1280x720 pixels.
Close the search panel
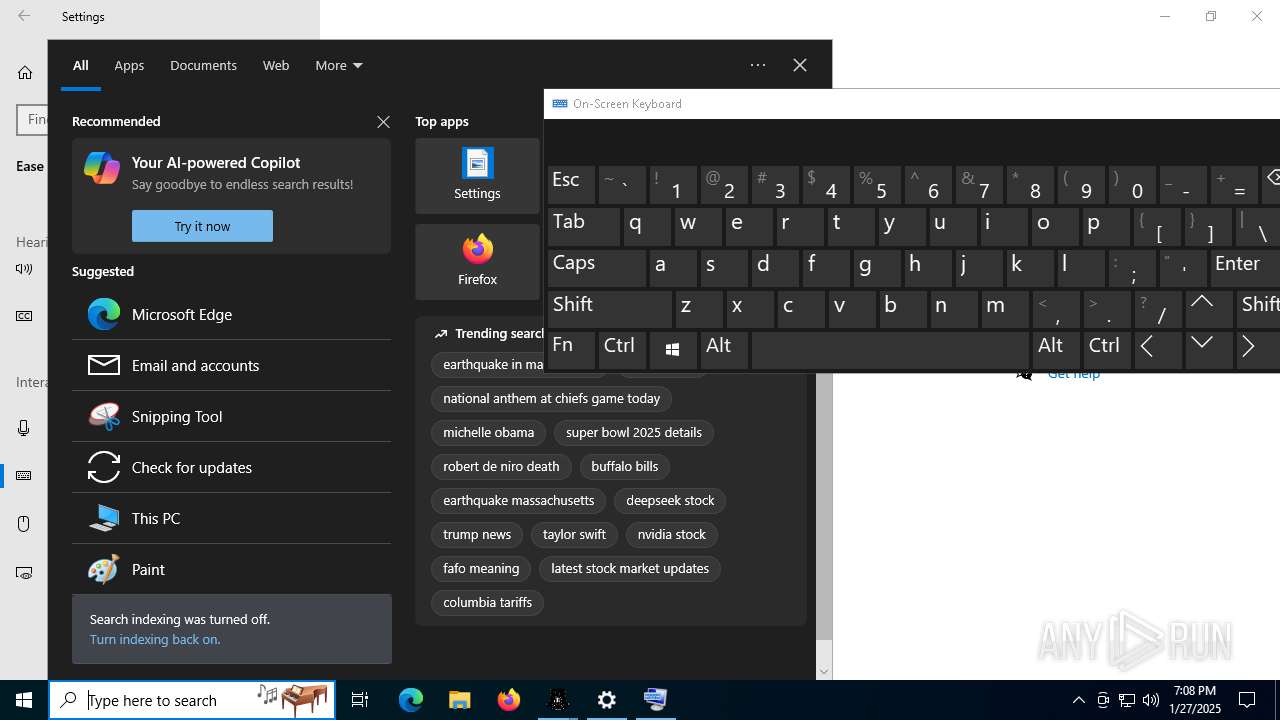click(x=800, y=65)
